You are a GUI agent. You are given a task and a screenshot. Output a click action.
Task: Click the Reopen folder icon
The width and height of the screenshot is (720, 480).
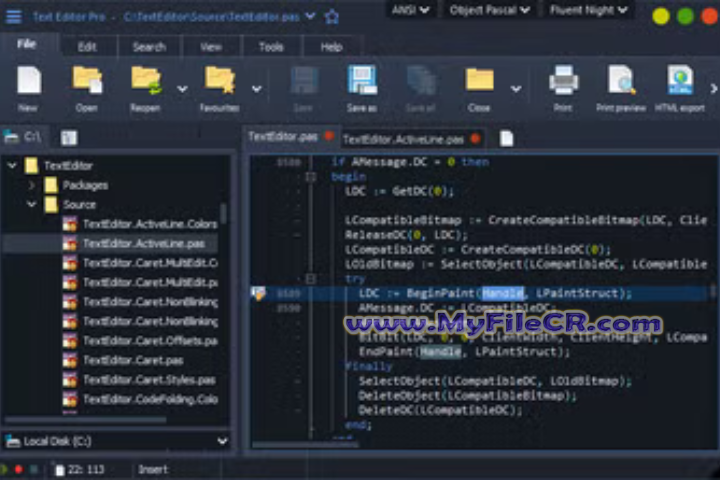coord(146,80)
